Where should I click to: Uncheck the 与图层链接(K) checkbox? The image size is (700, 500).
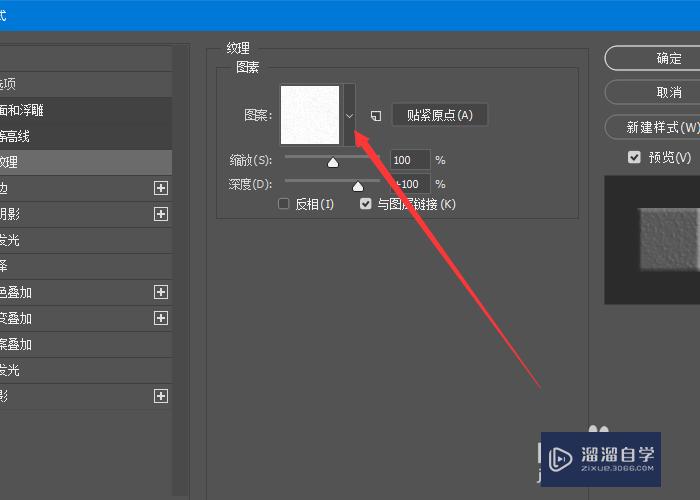click(366, 204)
